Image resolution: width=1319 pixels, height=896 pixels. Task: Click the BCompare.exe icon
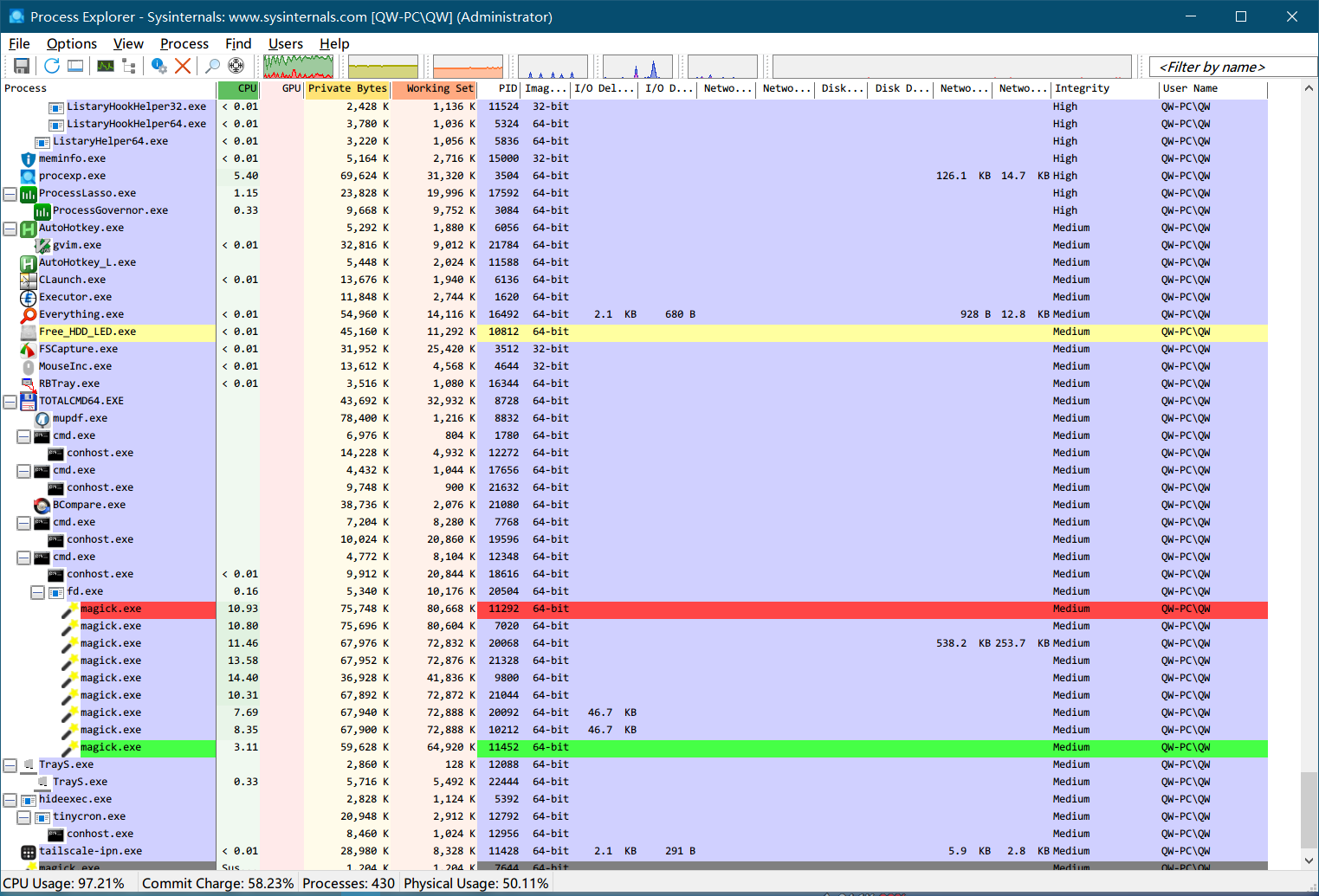[x=42, y=505]
